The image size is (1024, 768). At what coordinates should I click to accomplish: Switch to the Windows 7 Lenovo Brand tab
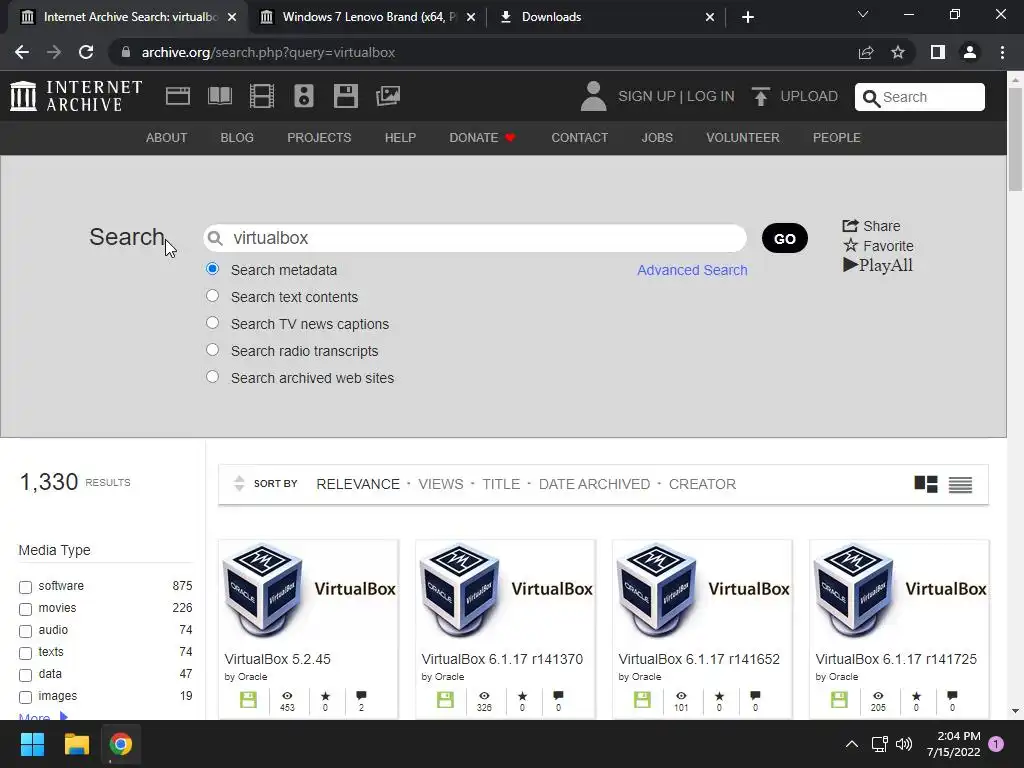click(368, 17)
